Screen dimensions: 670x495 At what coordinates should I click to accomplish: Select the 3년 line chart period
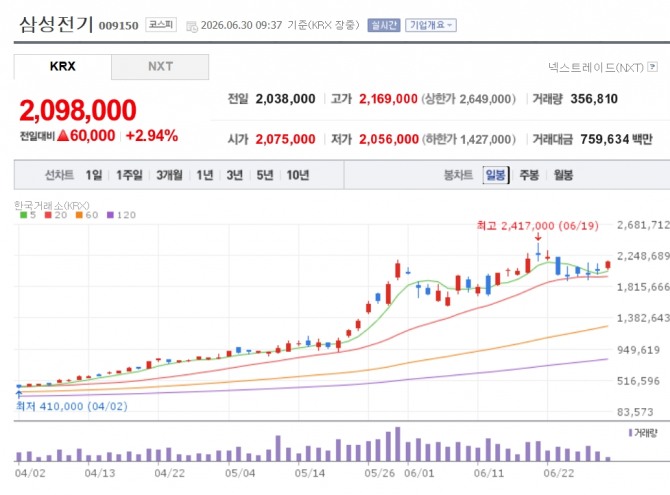point(235,175)
